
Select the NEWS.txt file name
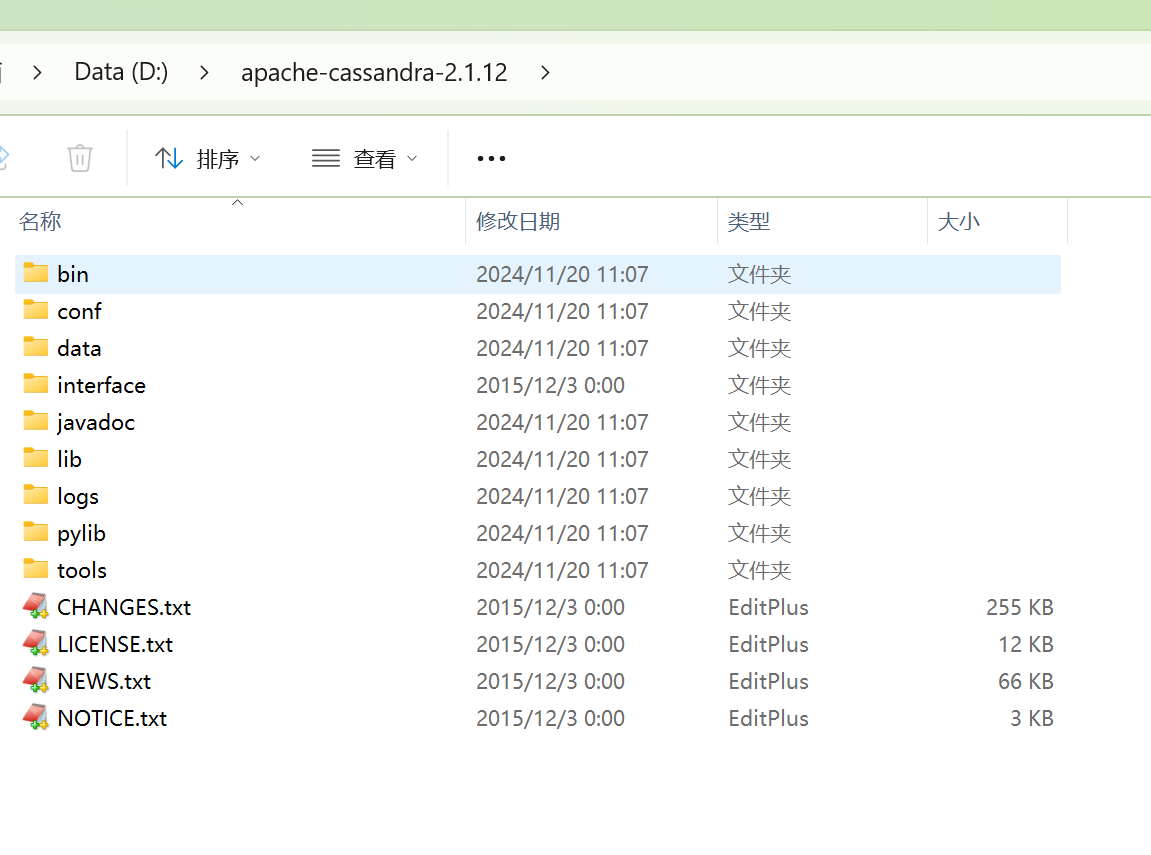click(x=104, y=681)
